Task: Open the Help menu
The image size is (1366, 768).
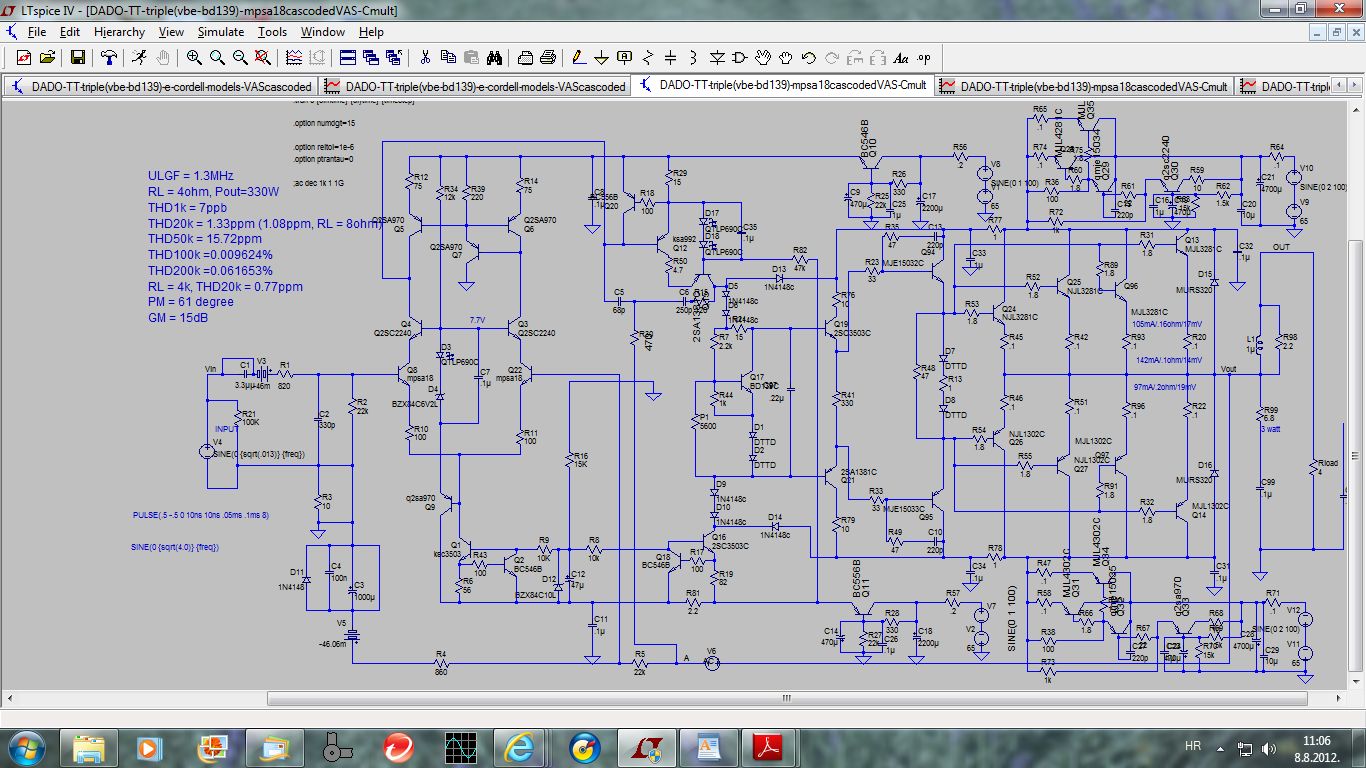Action: [371, 32]
